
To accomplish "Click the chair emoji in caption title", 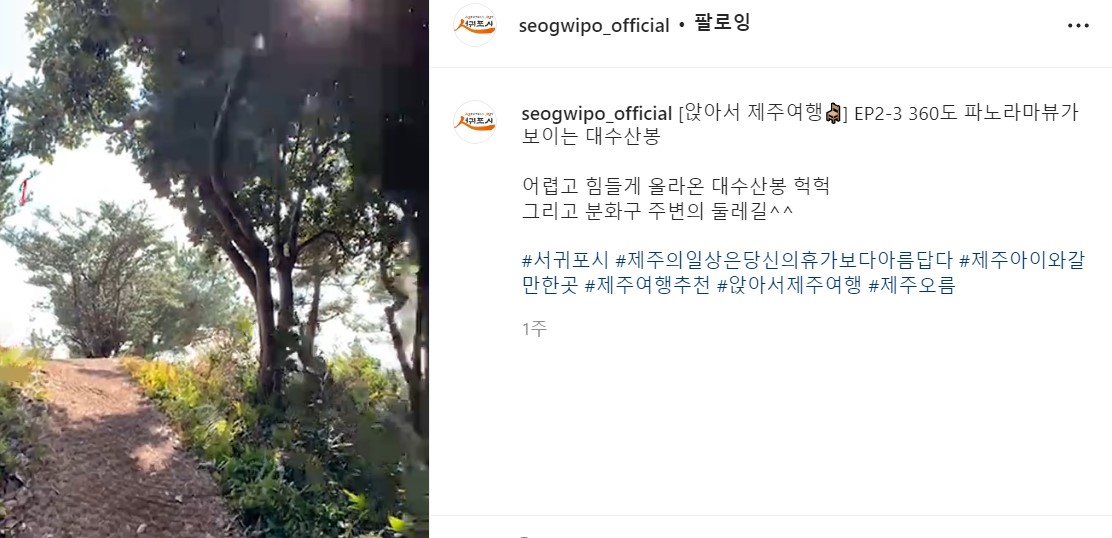I will click(833, 113).
